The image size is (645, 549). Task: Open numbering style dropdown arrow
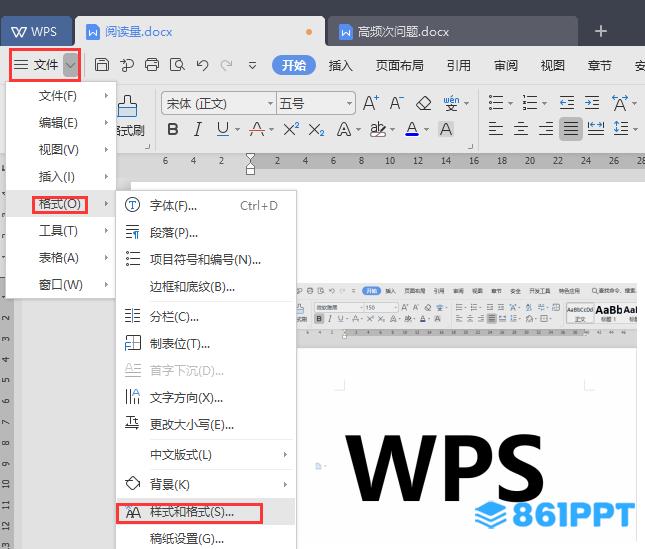tap(545, 103)
